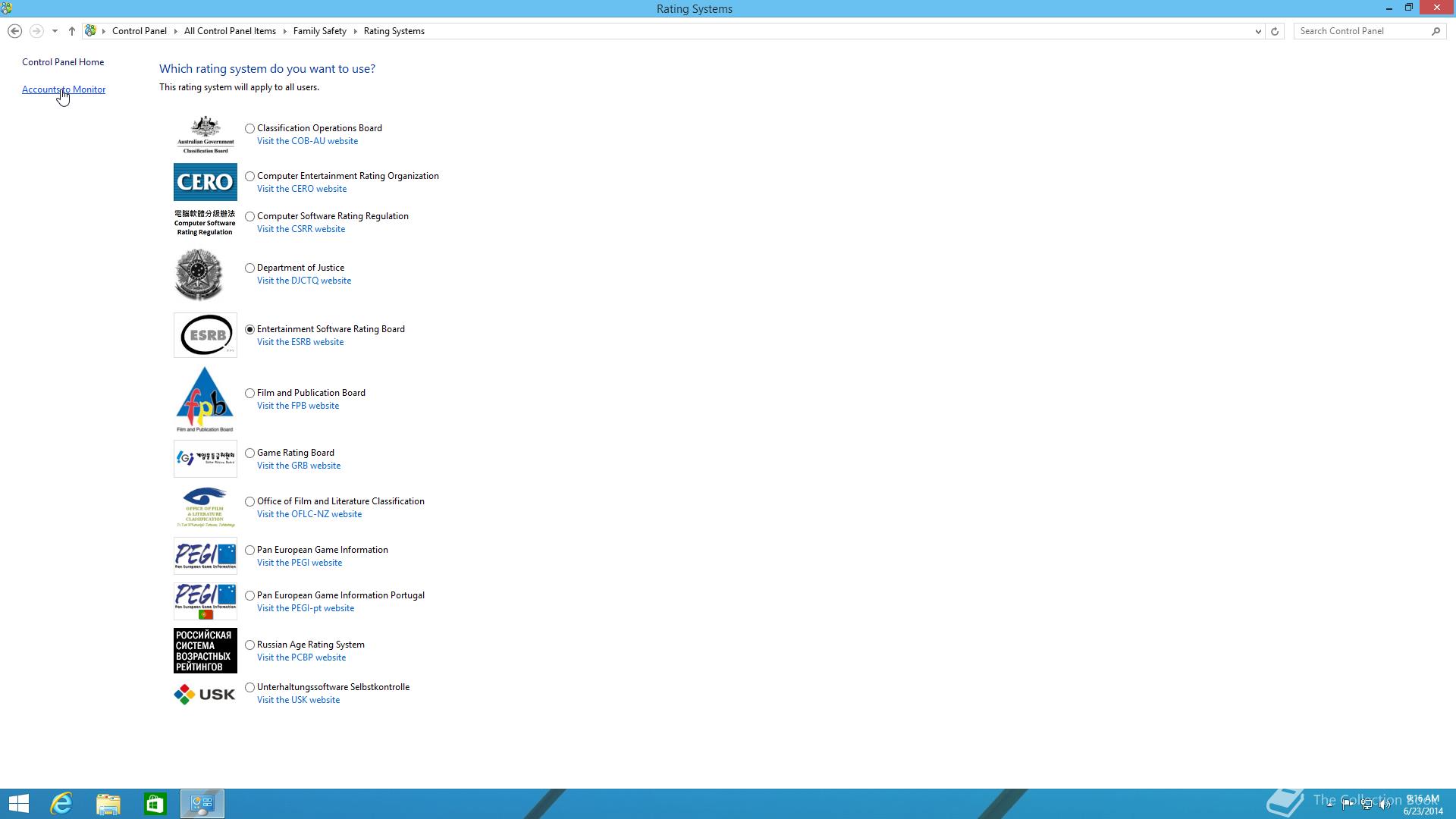The height and width of the screenshot is (819, 1456).
Task: Visit the OFLC-NZ website
Action: tap(309, 514)
